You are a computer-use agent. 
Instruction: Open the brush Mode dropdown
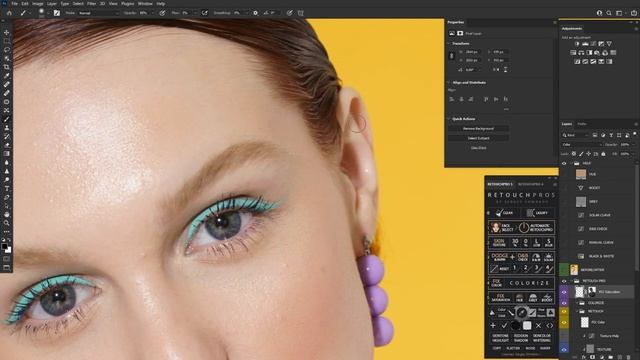coord(98,13)
